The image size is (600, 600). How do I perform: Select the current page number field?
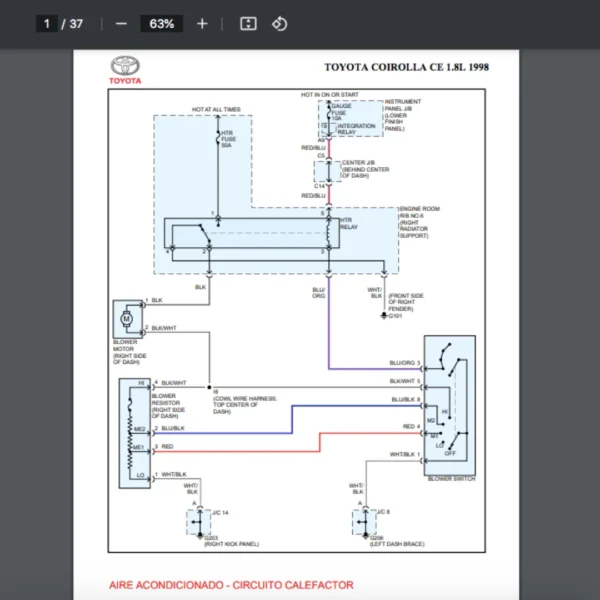(x=47, y=24)
